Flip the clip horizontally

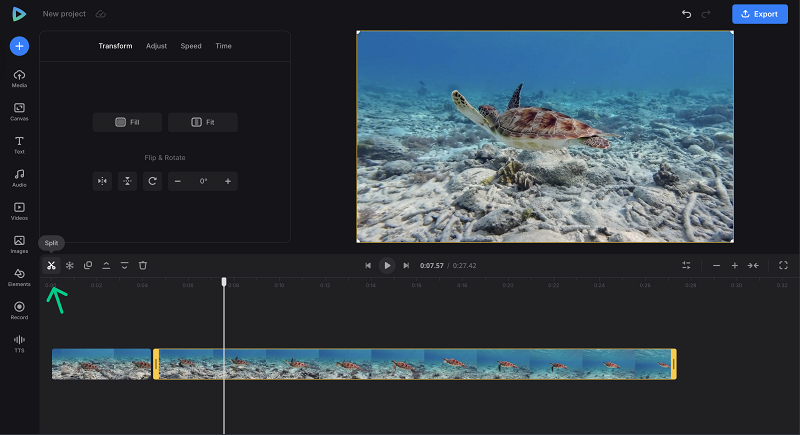[x=102, y=181]
